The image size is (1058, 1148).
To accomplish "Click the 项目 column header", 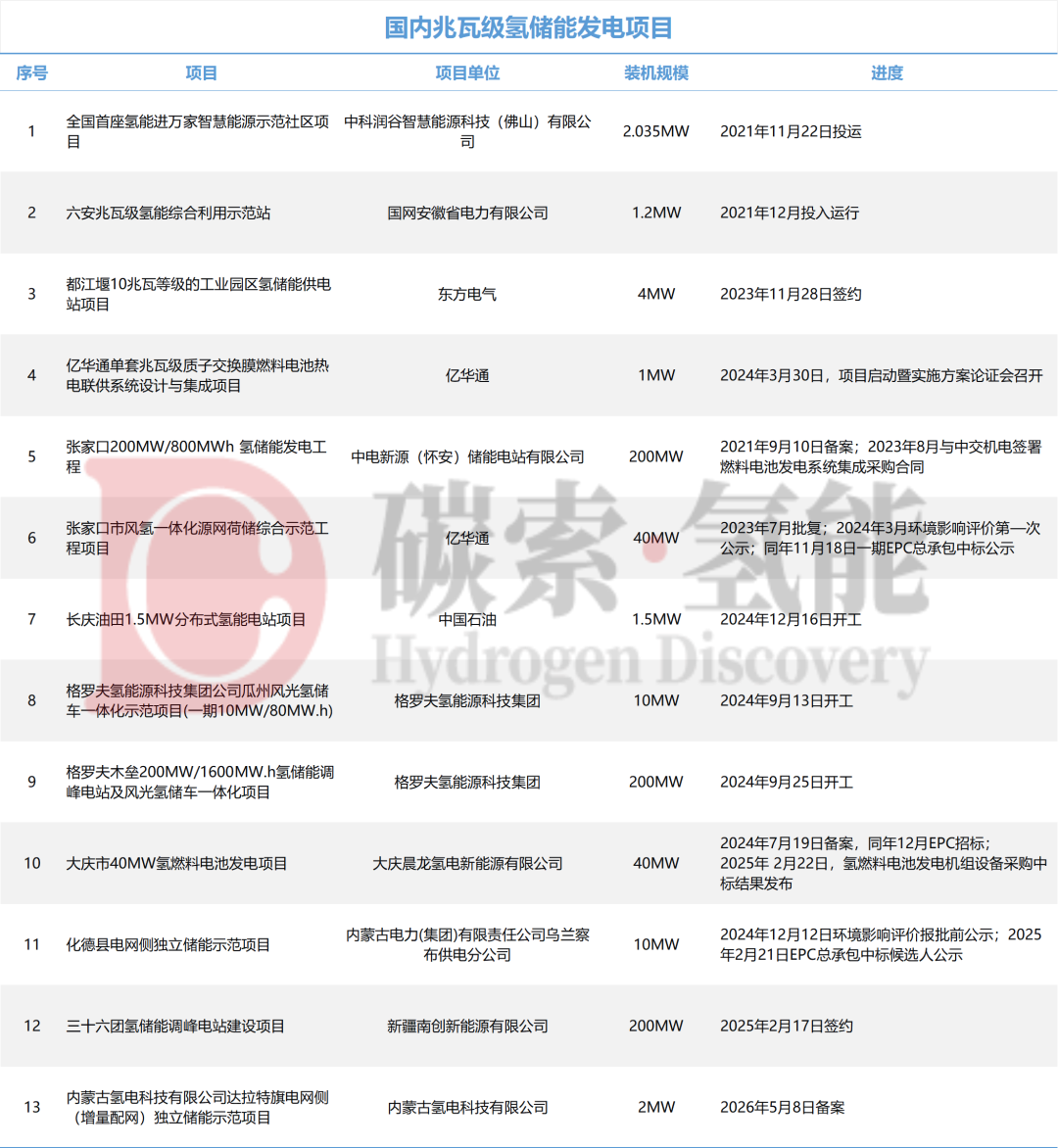I will point(202,73).
